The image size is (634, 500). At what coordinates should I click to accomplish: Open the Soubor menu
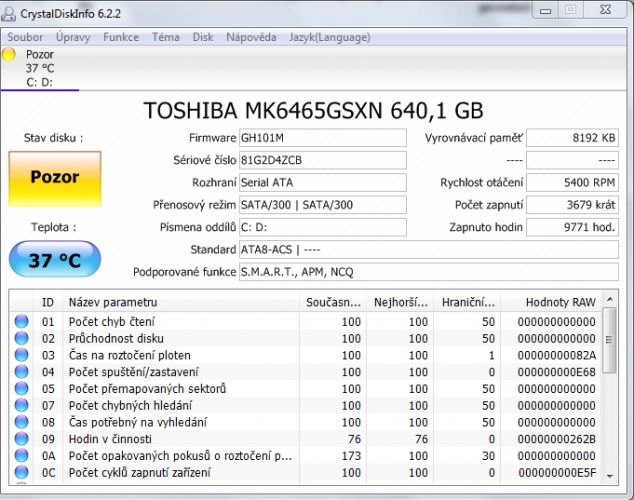coord(25,37)
